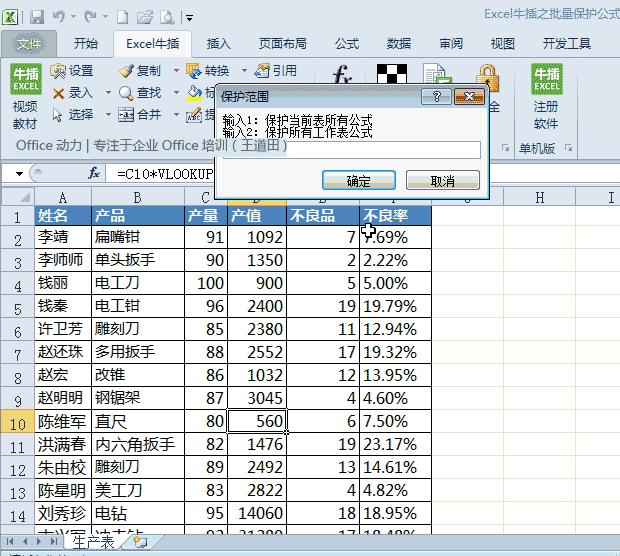
Task: Click the 设置 settings icon
Action: click(58, 71)
